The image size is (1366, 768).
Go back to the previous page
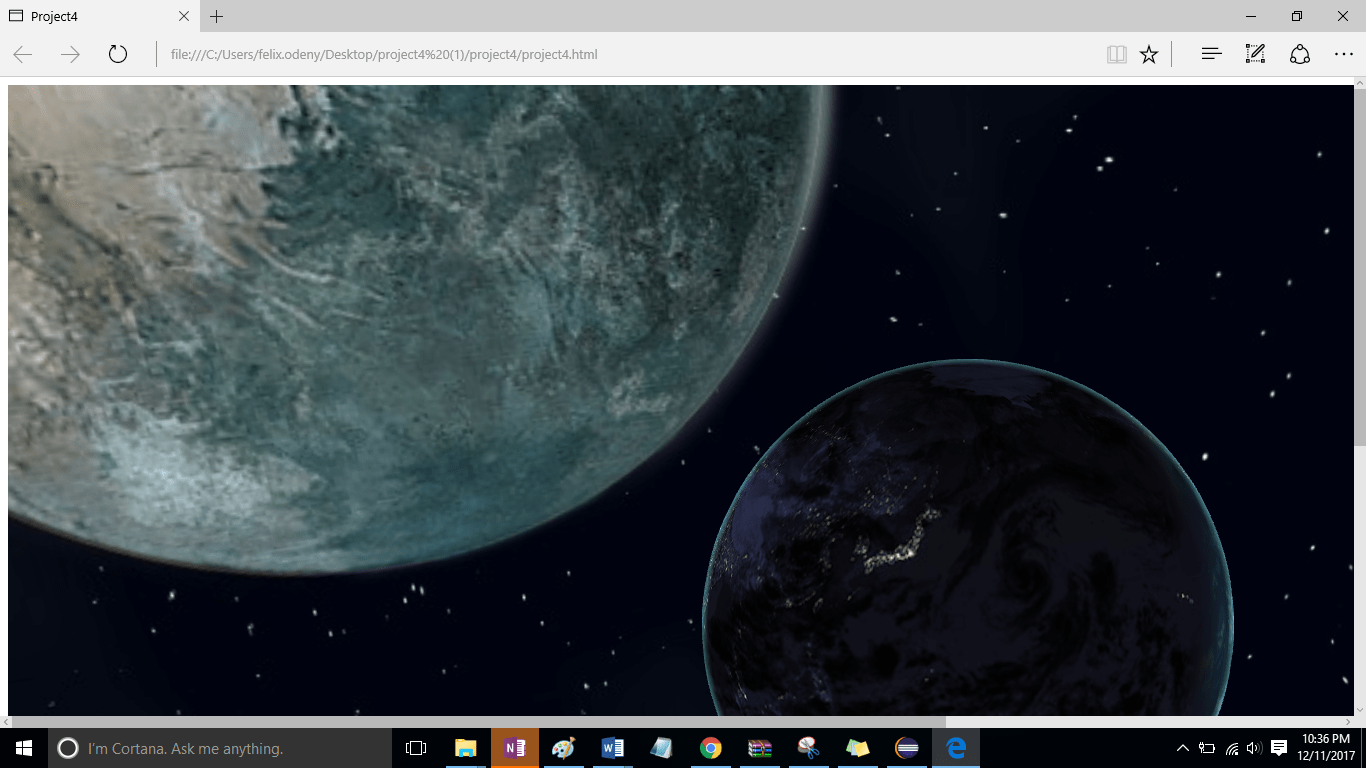pyautogui.click(x=23, y=54)
